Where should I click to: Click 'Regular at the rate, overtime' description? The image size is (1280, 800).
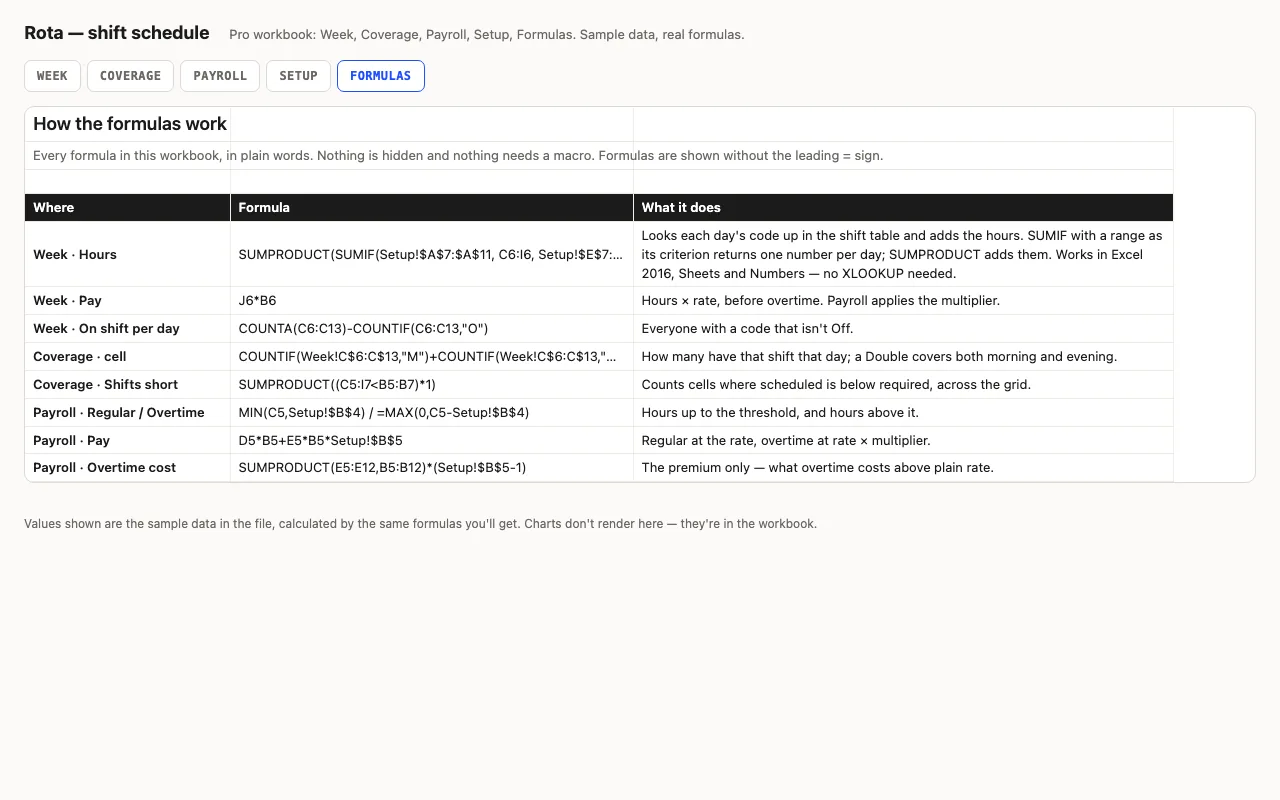point(903,440)
